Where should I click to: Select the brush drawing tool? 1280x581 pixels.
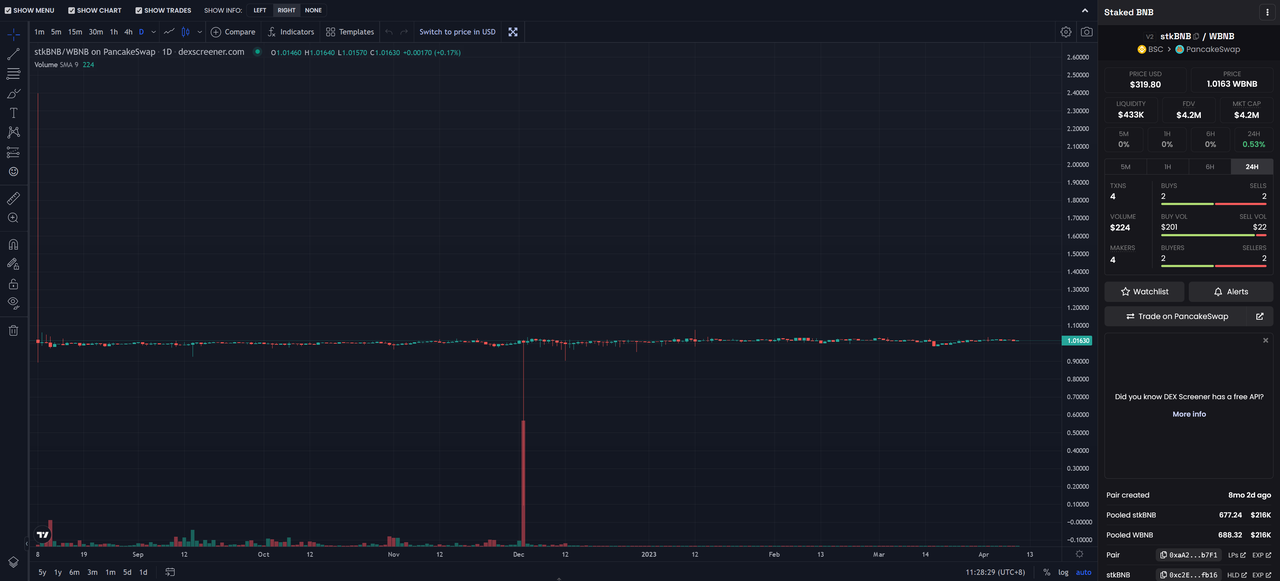click(13, 93)
